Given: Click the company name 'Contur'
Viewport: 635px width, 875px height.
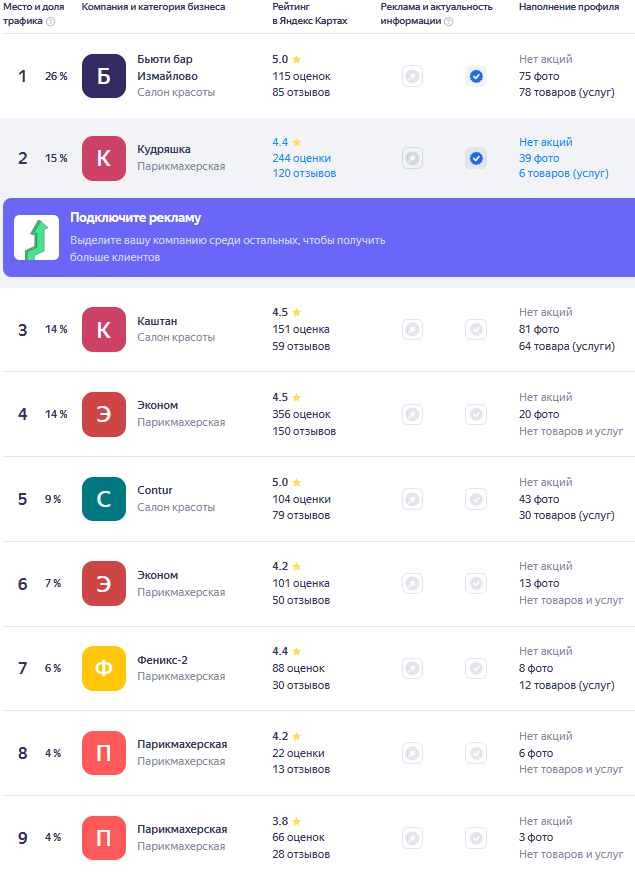Looking at the screenshot, I should click(x=155, y=491).
